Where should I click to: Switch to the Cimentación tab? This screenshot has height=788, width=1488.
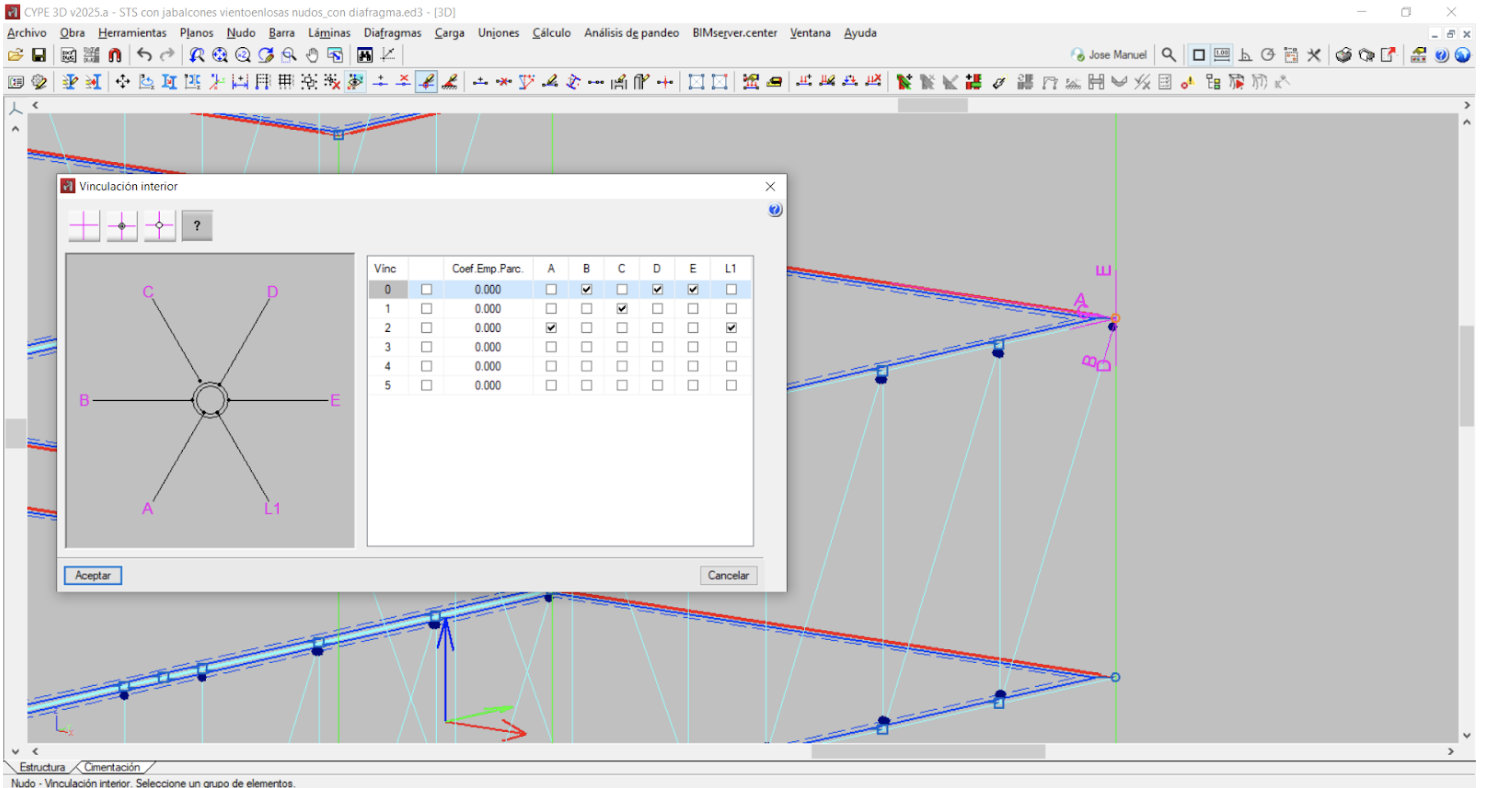point(112,767)
